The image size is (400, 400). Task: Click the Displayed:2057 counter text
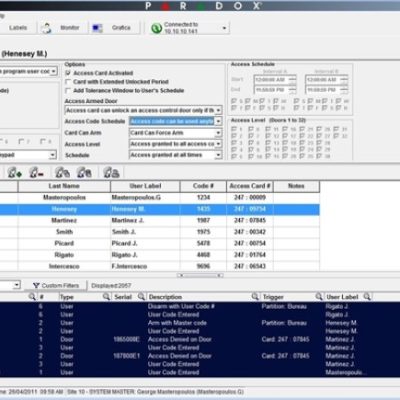click(111, 285)
